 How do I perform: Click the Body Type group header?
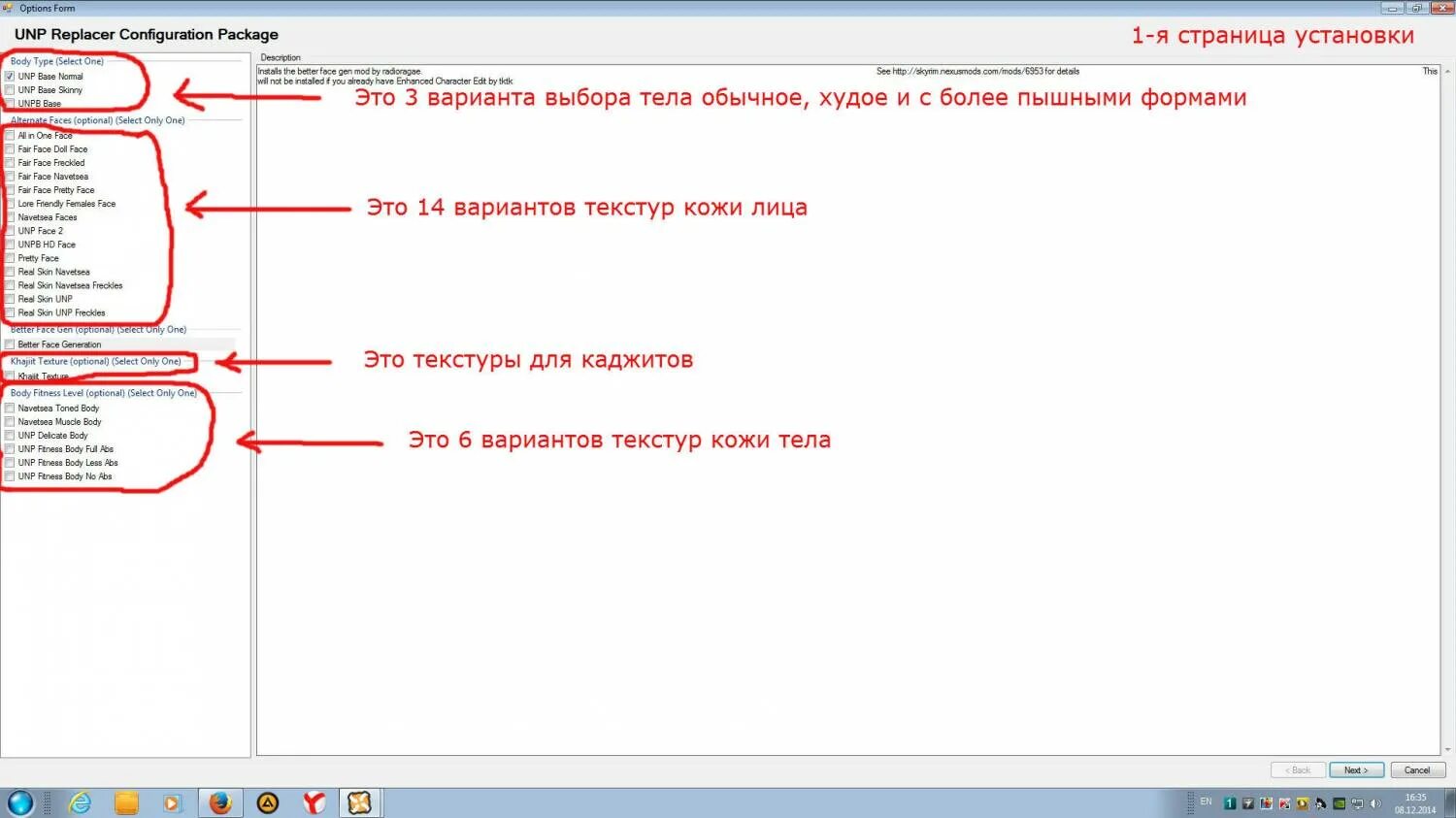coord(57,61)
